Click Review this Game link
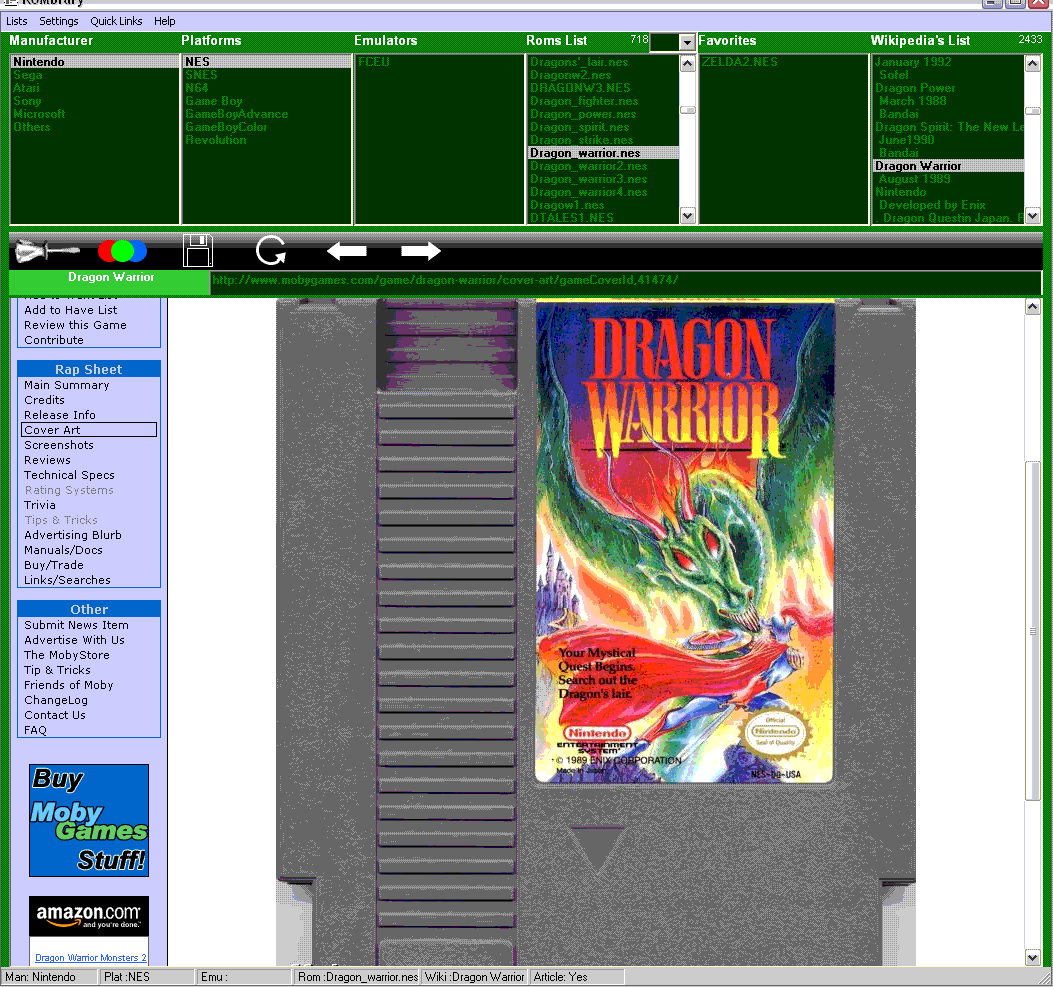The height and width of the screenshot is (987, 1053). pos(75,325)
